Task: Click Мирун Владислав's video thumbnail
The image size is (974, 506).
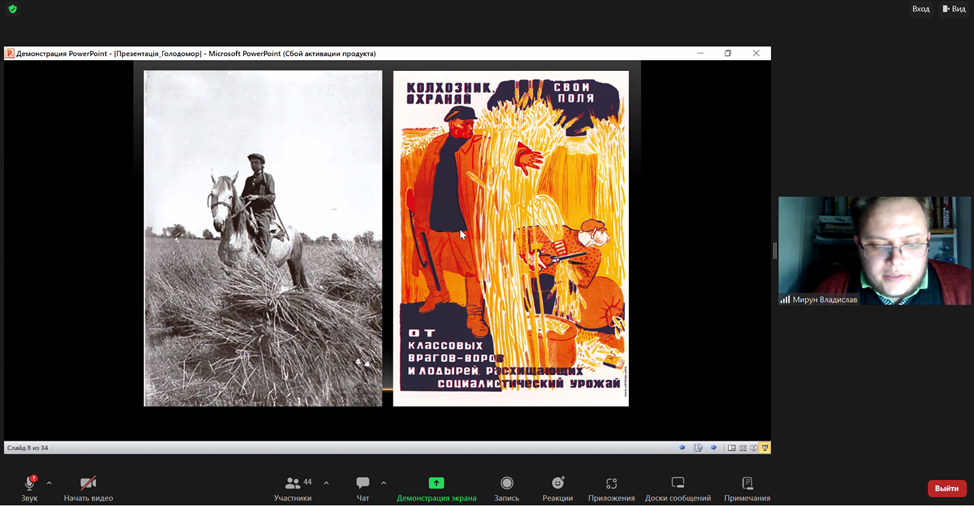Action: coord(874,250)
